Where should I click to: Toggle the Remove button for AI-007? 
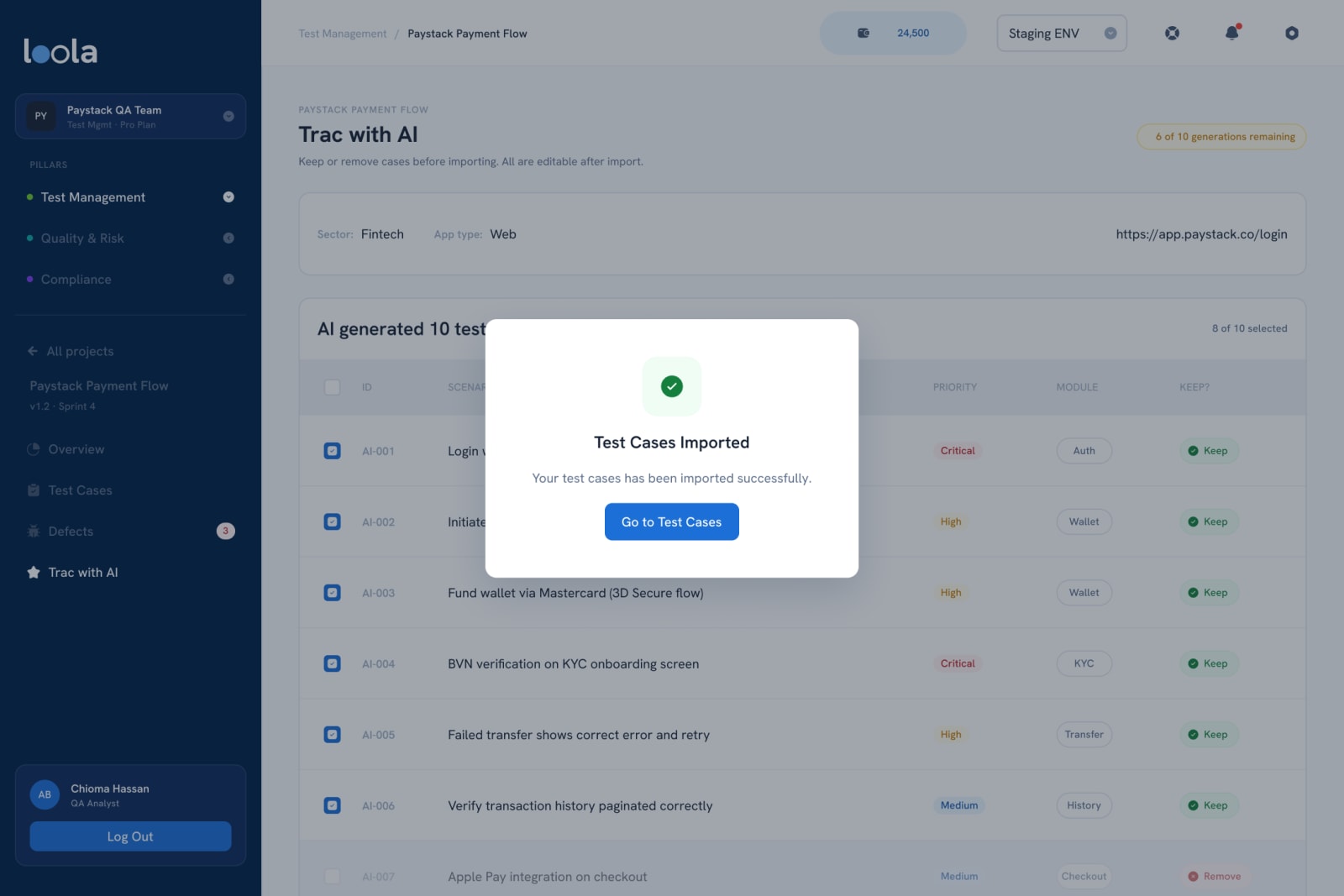coord(1215,876)
